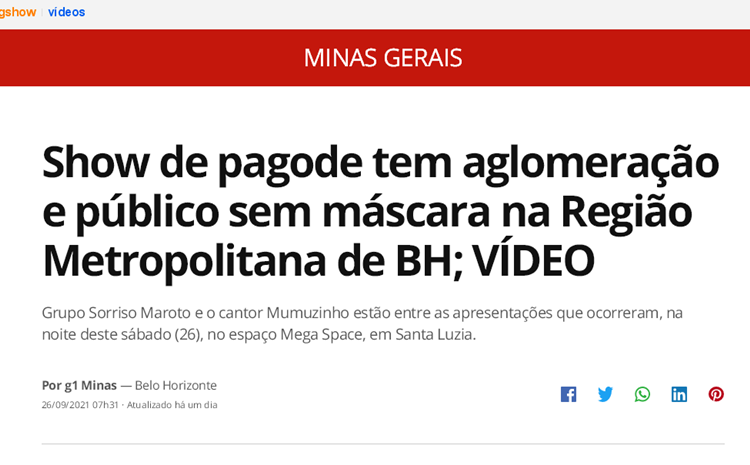
Task: Click the word VÍDEO in the headline
Action: (533, 261)
